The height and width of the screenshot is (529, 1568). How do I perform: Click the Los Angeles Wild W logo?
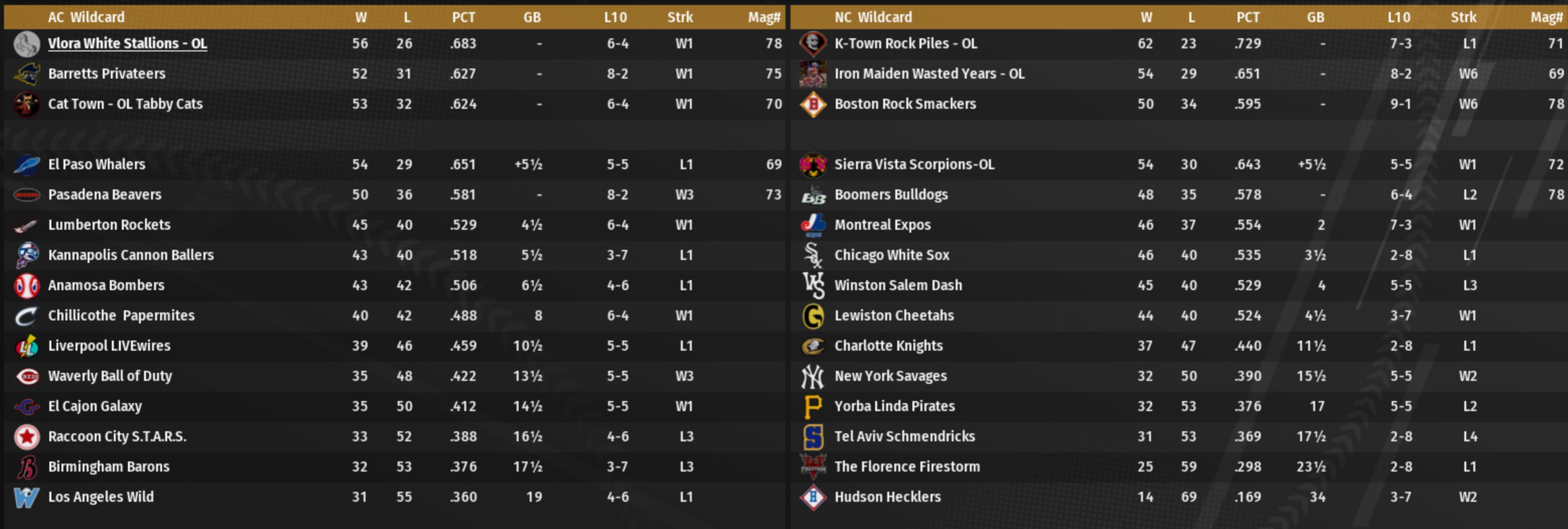point(26,497)
